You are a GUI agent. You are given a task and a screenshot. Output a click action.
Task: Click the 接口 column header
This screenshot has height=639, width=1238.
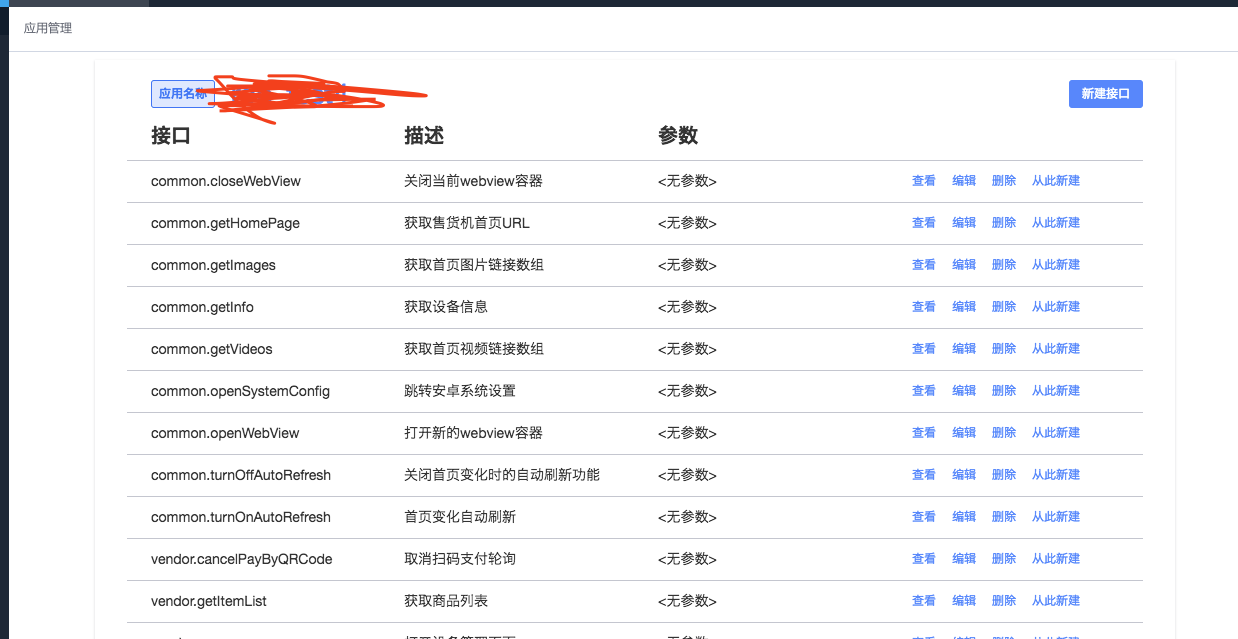[x=171, y=136]
